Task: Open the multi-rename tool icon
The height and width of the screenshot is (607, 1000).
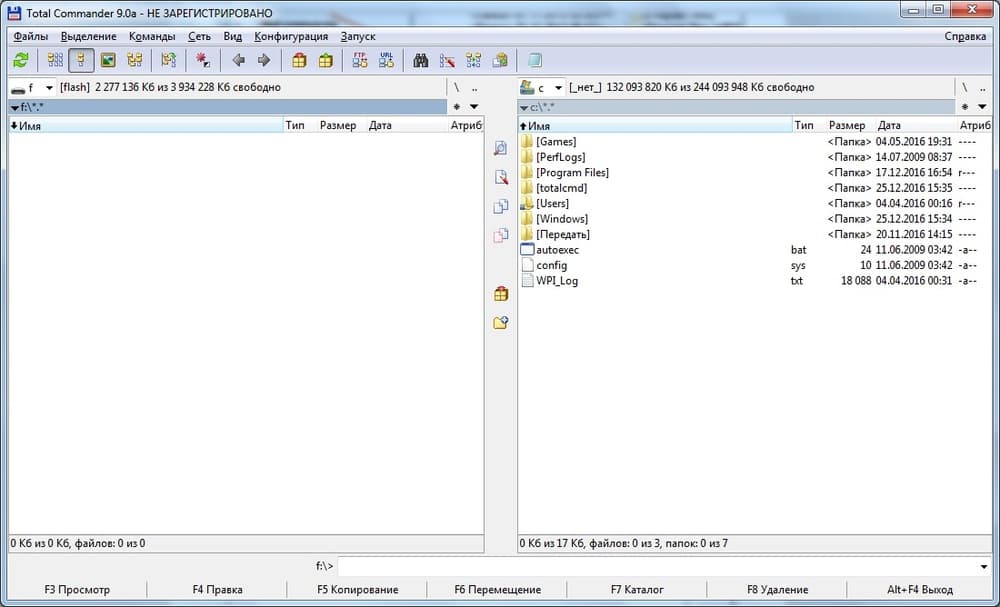Action: pyautogui.click(x=447, y=61)
